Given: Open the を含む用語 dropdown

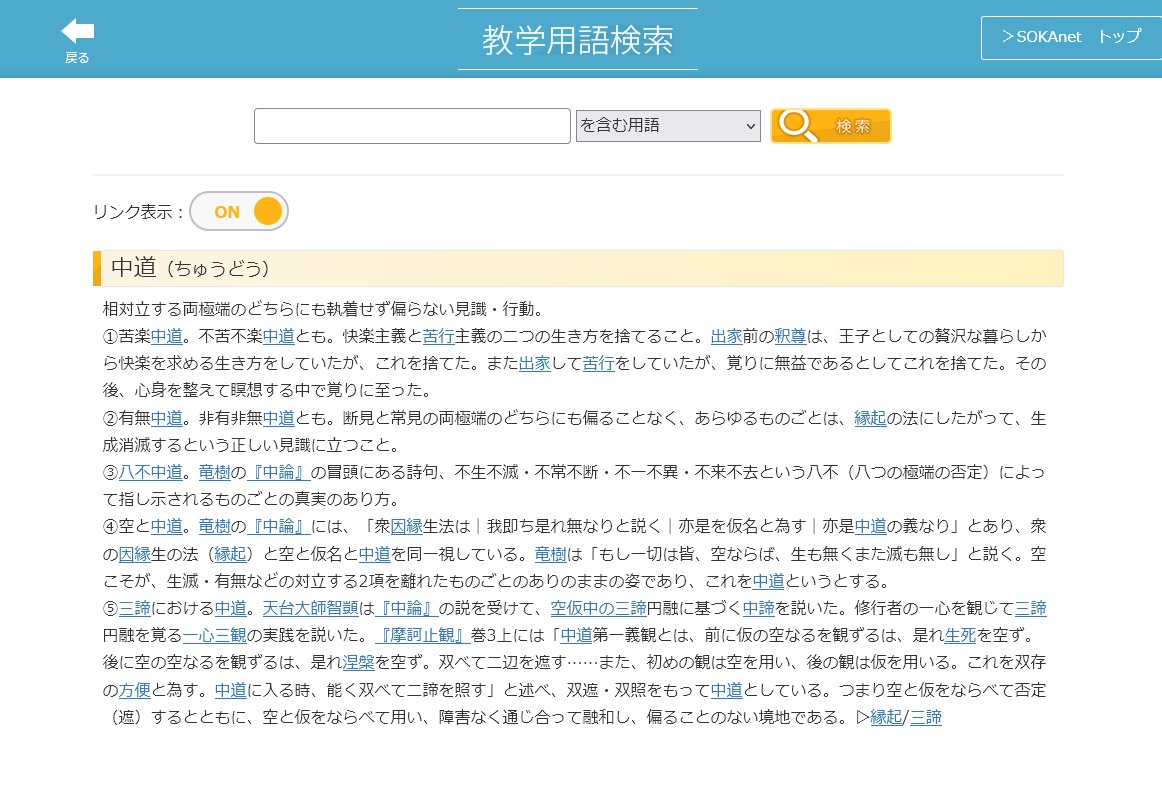Looking at the screenshot, I should tap(668, 126).
